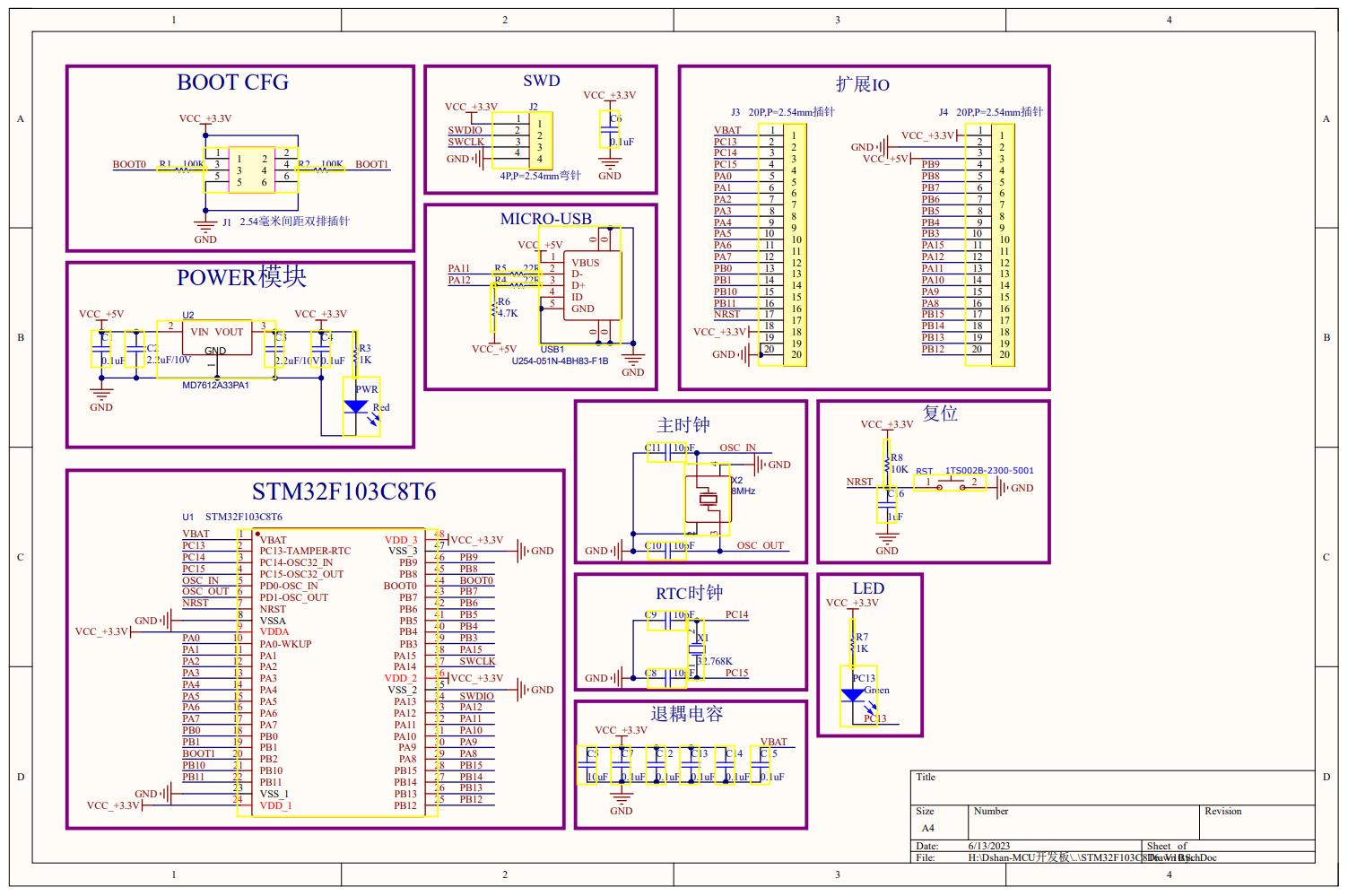Select the large STM32F103C8T6 block title
This screenshot has height=896, width=1348.
344,491
